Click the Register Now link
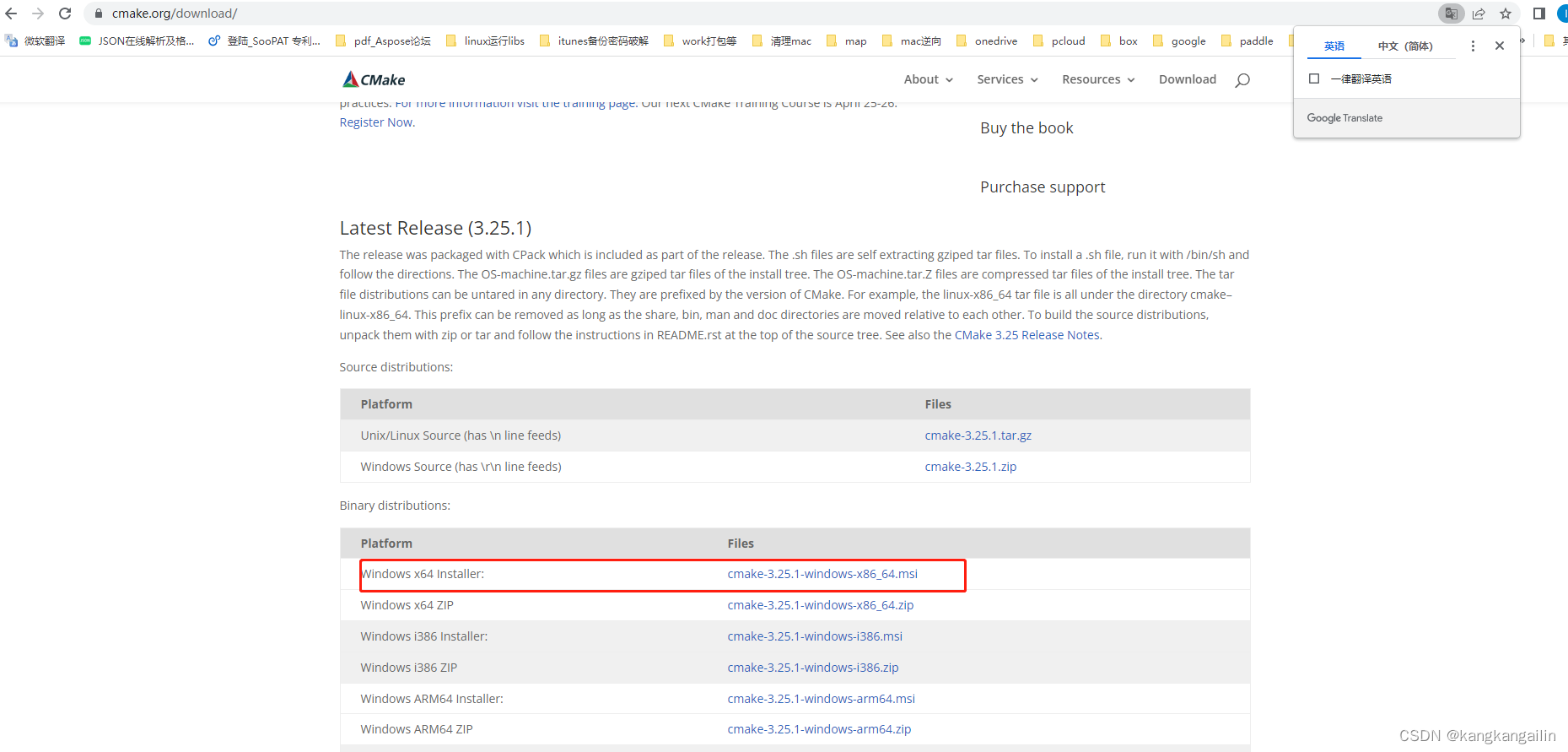The width and height of the screenshot is (1568, 752). (x=376, y=122)
